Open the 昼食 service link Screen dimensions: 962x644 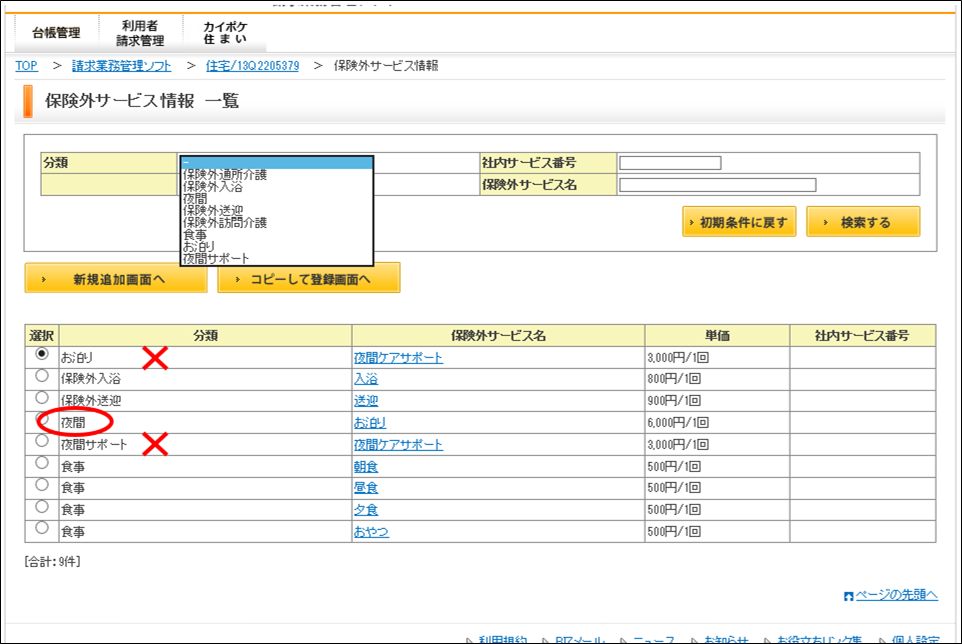pos(366,488)
